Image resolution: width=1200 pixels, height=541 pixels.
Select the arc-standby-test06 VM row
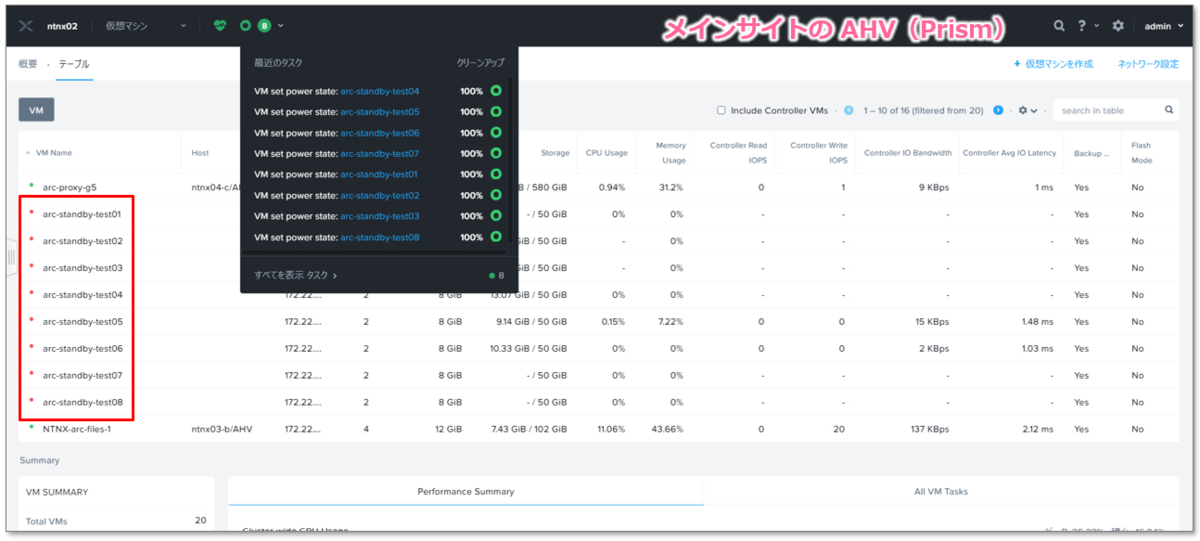coord(598,349)
